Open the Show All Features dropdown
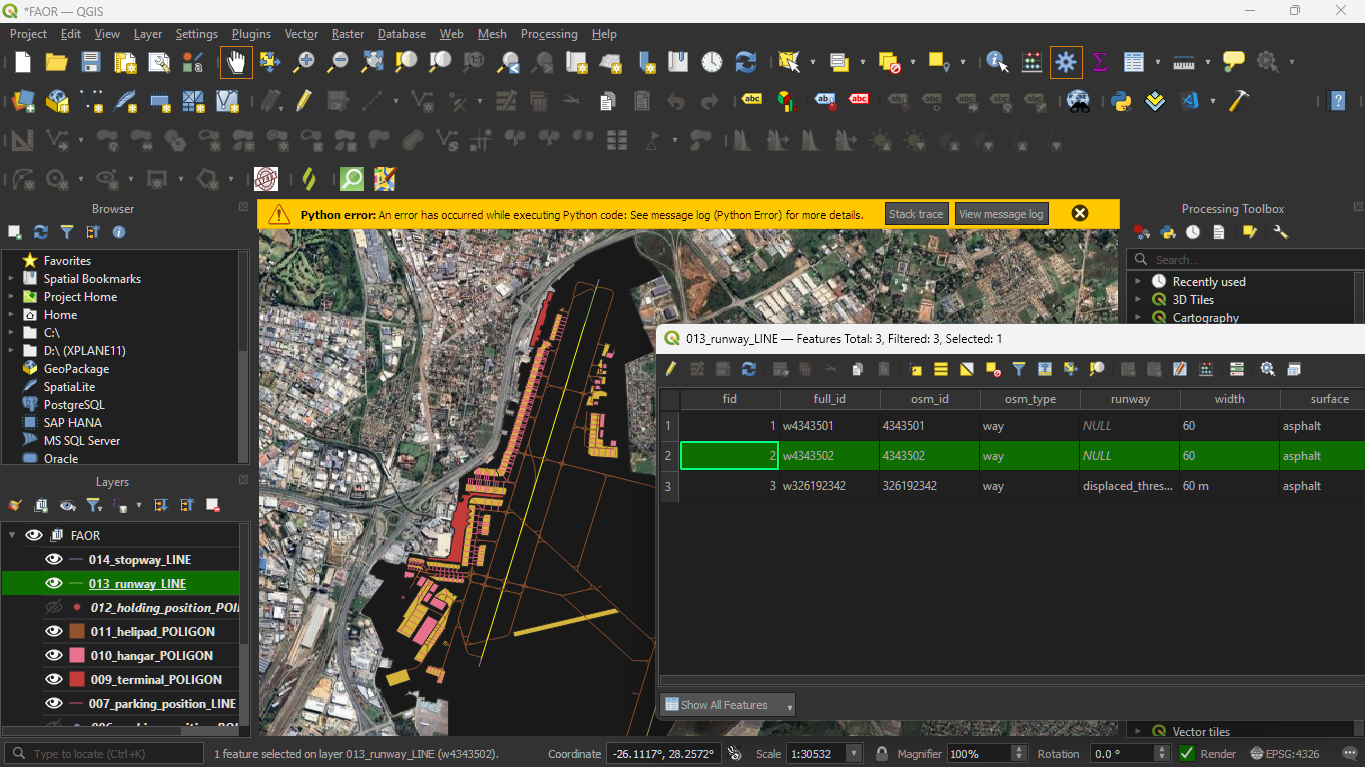Viewport: 1365px width, 767px height. coord(727,705)
